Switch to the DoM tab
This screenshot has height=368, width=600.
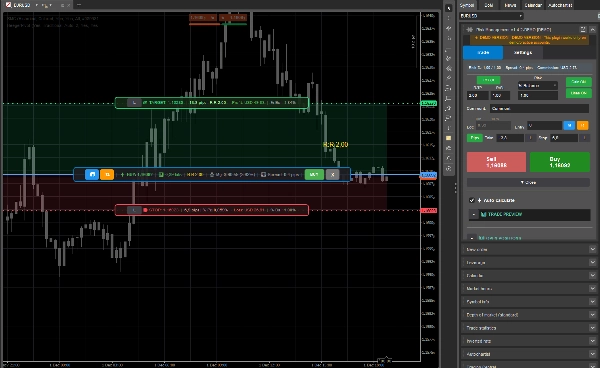(489, 5)
